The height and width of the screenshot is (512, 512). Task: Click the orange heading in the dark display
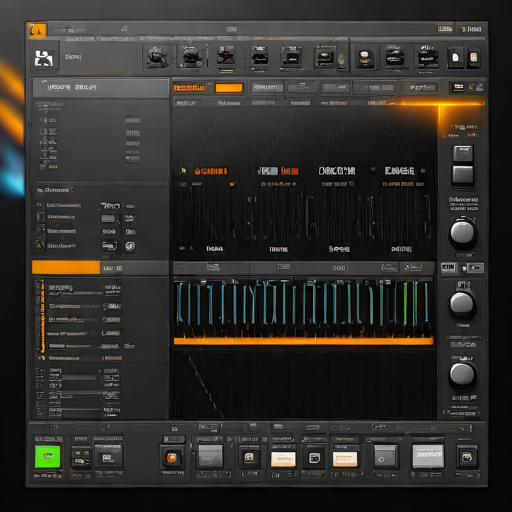(x=211, y=171)
